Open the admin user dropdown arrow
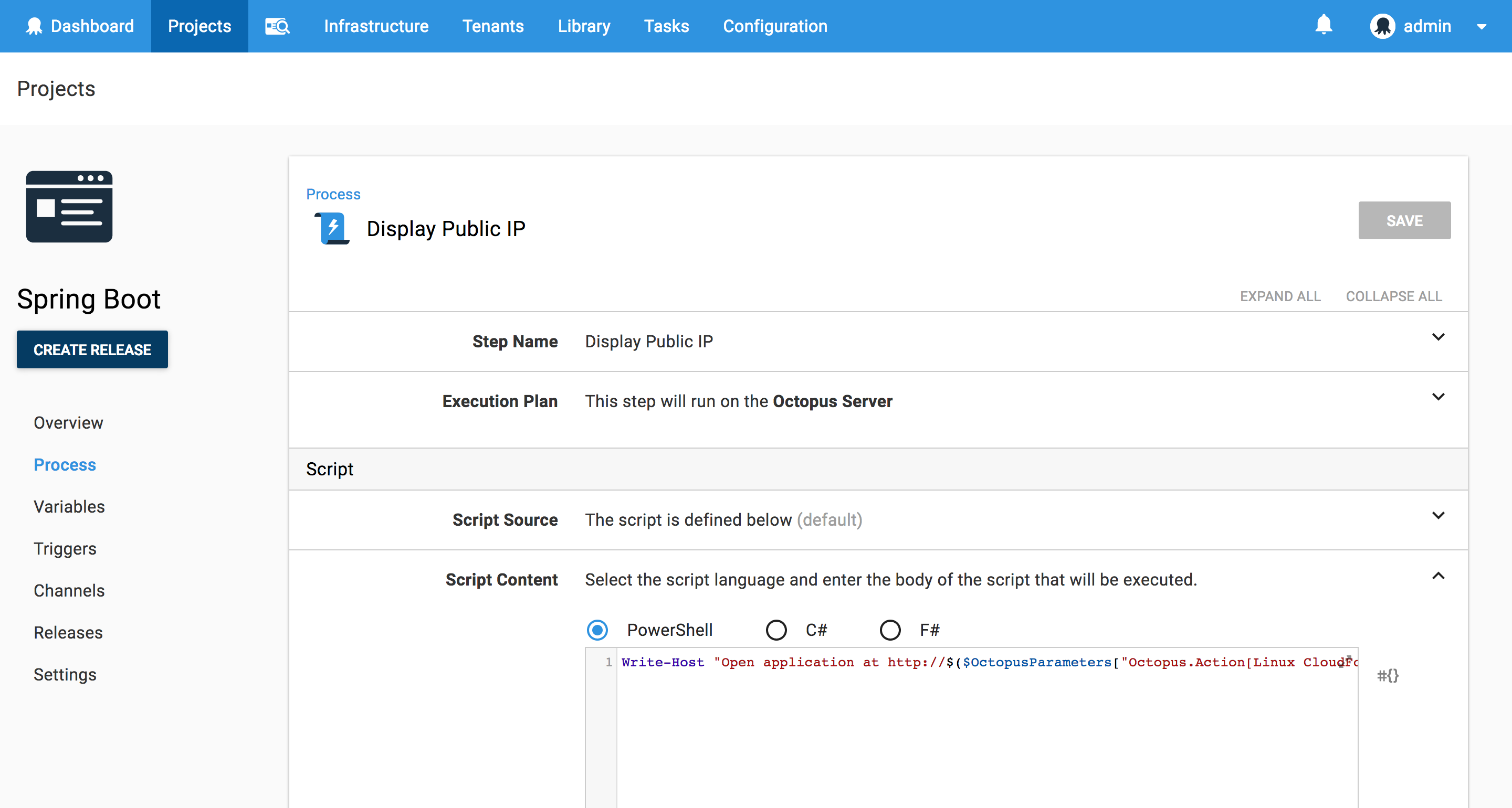 coord(1482,27)
